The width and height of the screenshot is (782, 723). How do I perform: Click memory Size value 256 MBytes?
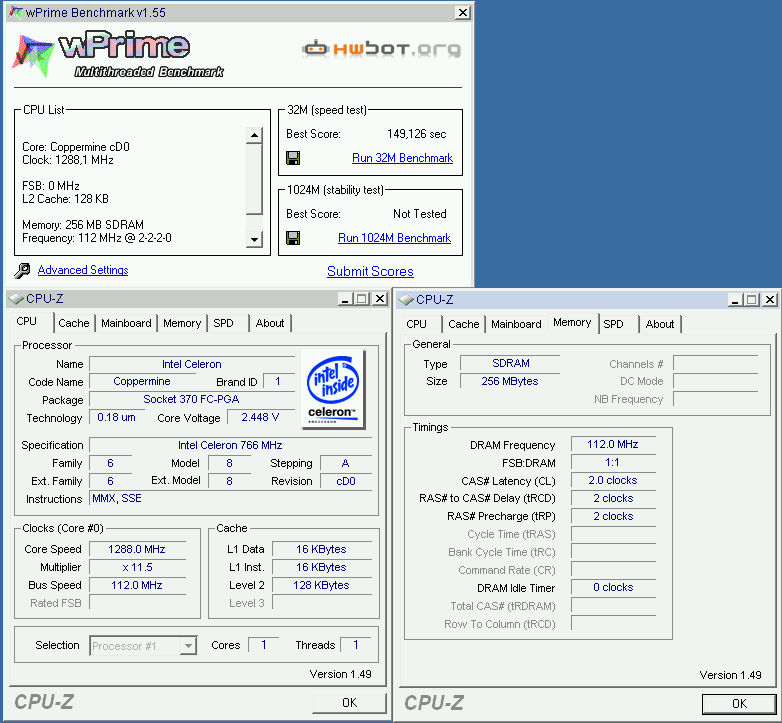510,381
